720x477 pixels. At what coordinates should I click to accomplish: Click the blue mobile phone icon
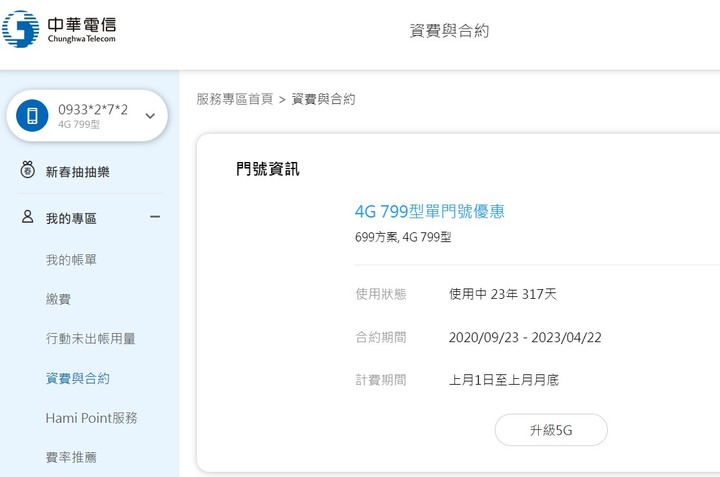coord(32,115)
